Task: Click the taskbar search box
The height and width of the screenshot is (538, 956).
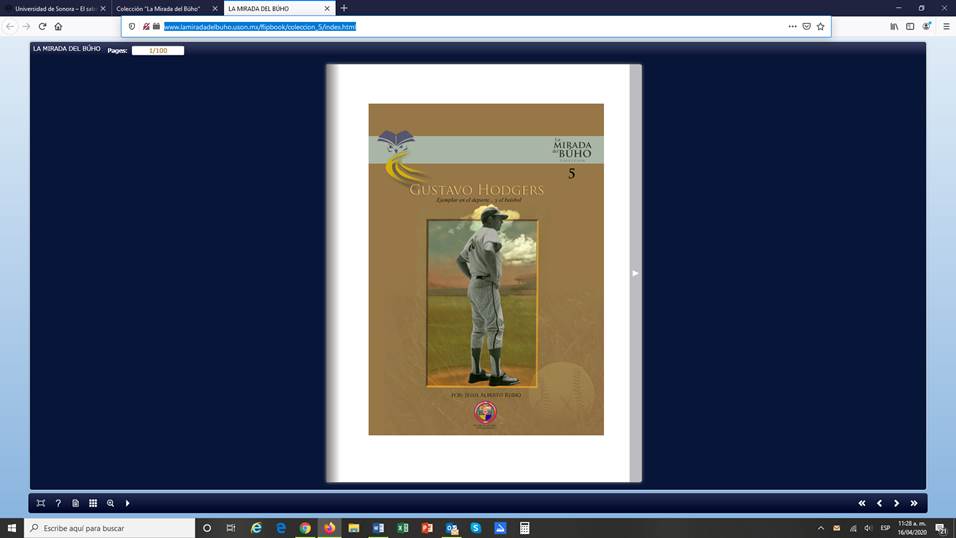Action: coord(110,528)
